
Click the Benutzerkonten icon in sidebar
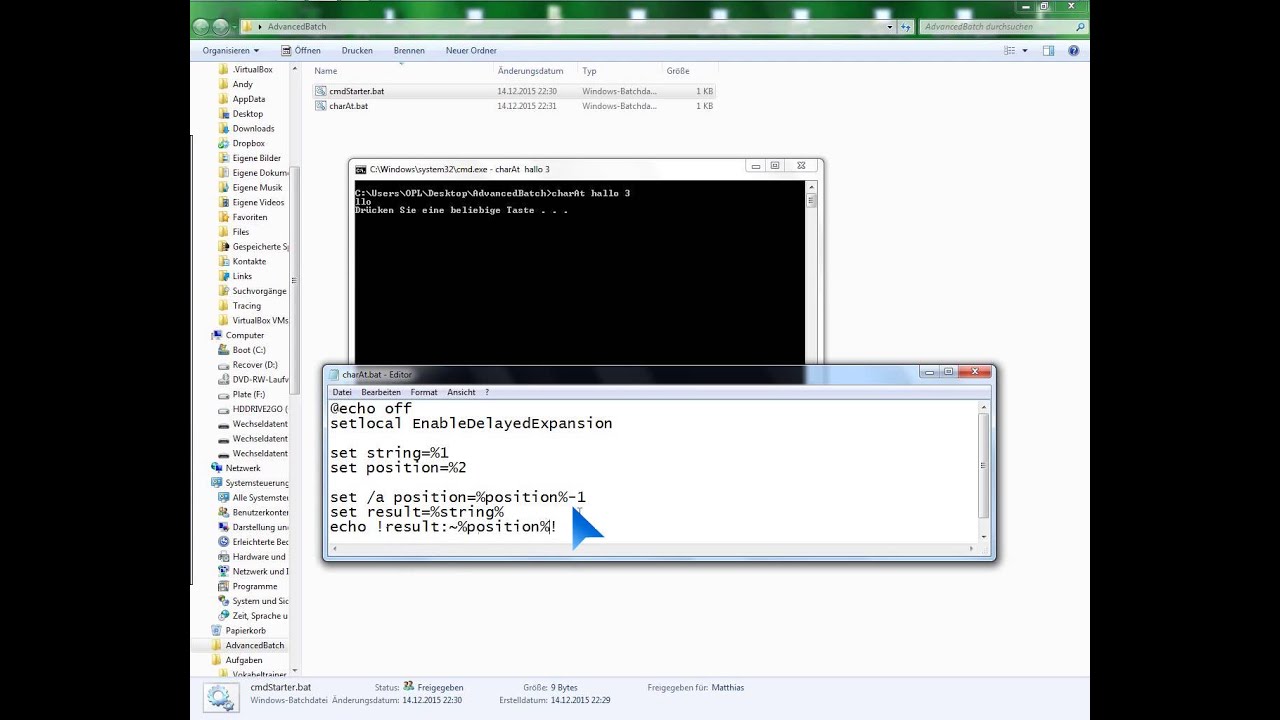[x=223, y=512]
